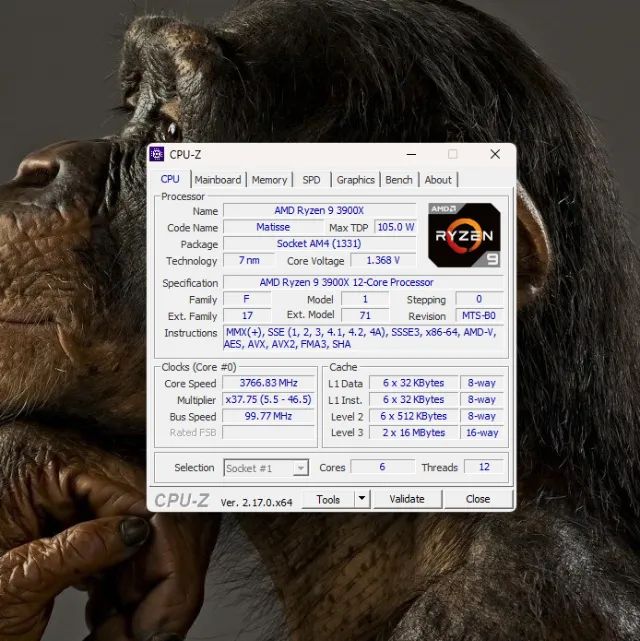Click the Name field AMD Ryzen 9 3900X

(319, 211)
